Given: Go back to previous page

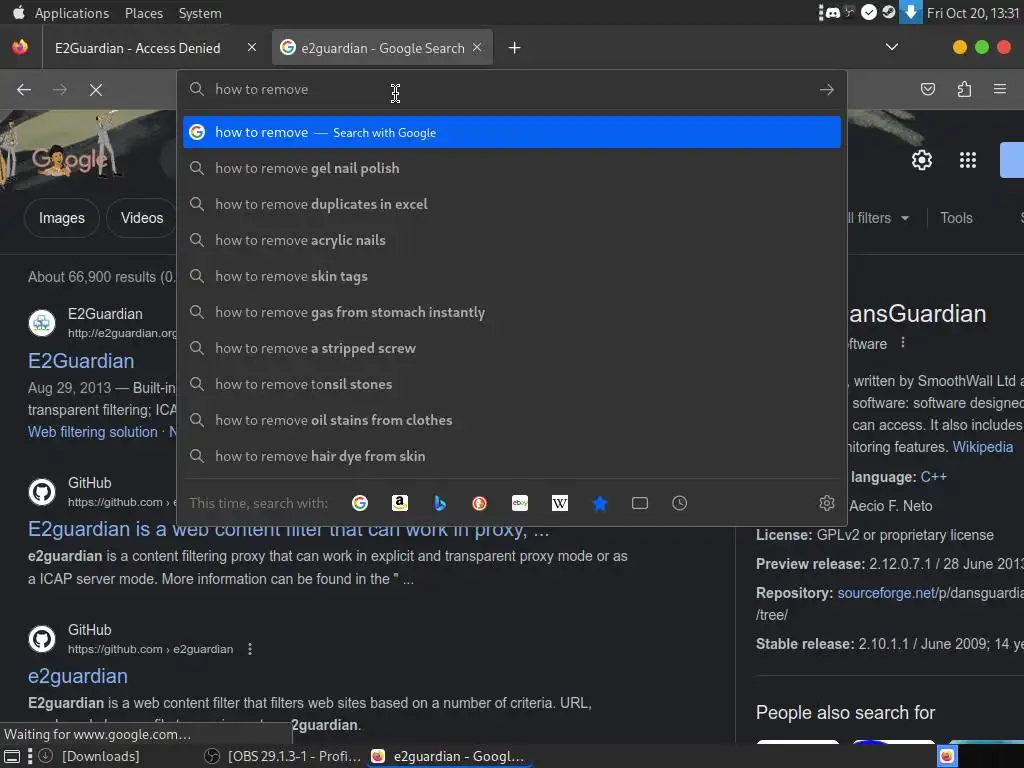Looking at the screenshot, I should pyautogui.click(x=24, y=89).
